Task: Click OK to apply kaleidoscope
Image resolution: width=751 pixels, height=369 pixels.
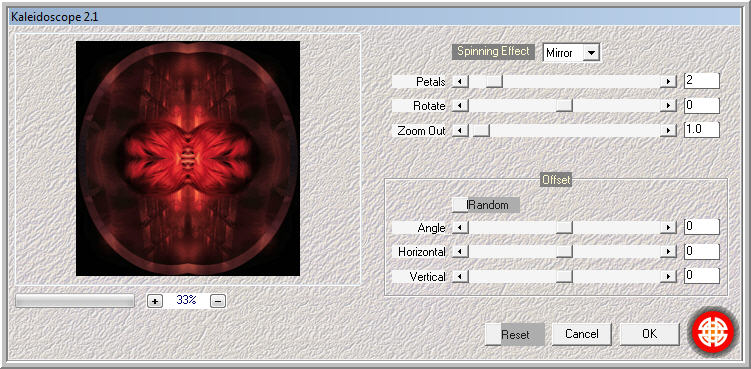Action: (649, 334)
